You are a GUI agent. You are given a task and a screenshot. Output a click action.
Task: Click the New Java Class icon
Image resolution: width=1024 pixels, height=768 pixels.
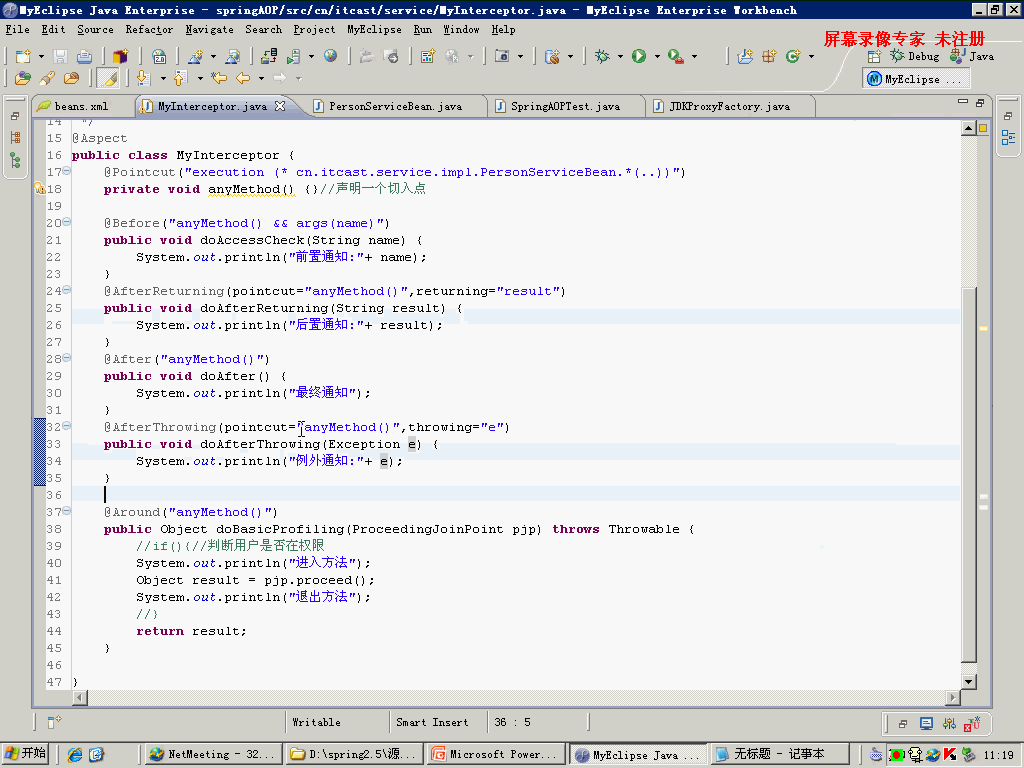pyautogui.click(x=793, y=56)
